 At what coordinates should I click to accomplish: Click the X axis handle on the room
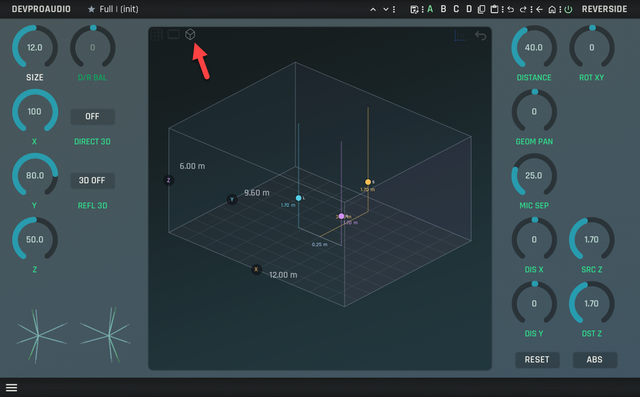[256, 269]
